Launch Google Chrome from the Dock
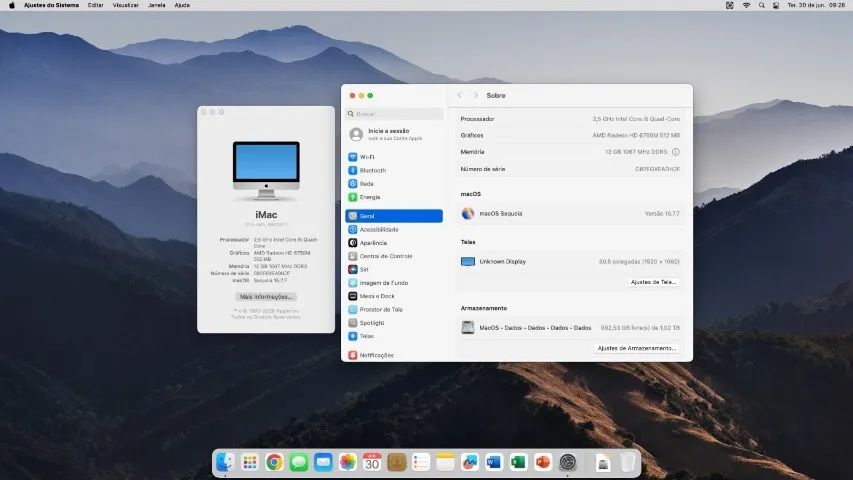The image size is (853, 480). [x=274, y=462]
